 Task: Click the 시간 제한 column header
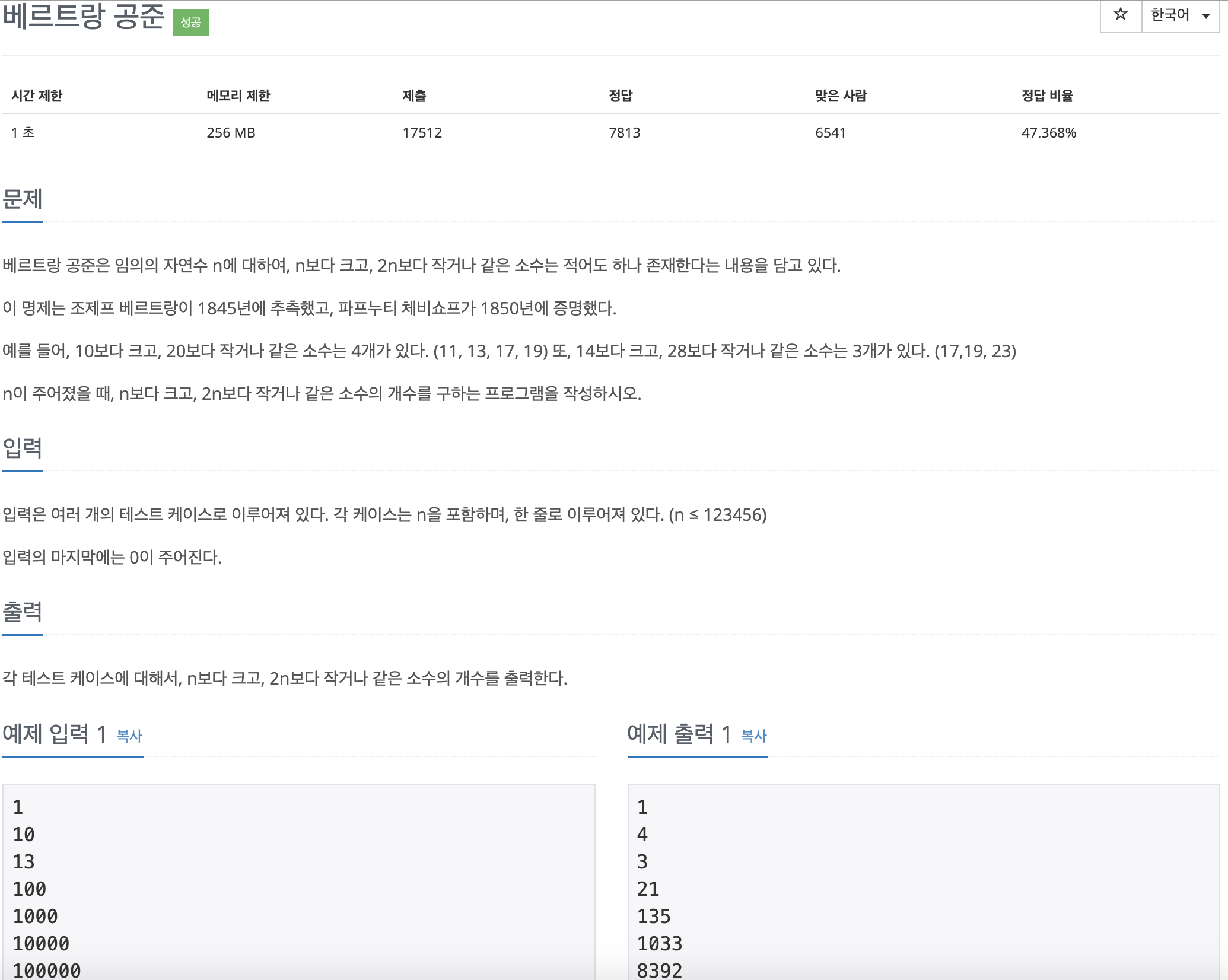37,96
